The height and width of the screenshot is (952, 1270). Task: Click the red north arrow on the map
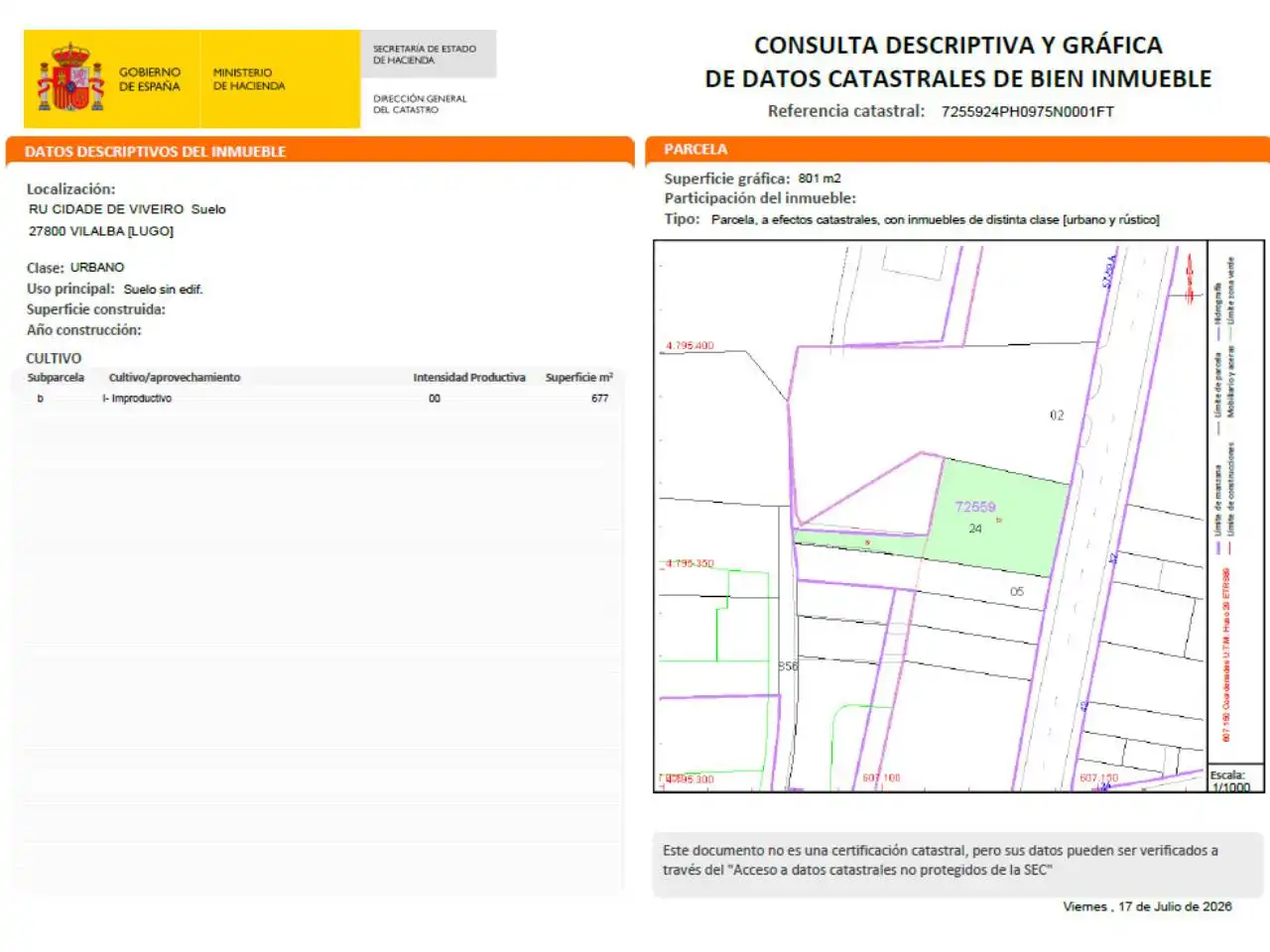[x=1191, y=278]
